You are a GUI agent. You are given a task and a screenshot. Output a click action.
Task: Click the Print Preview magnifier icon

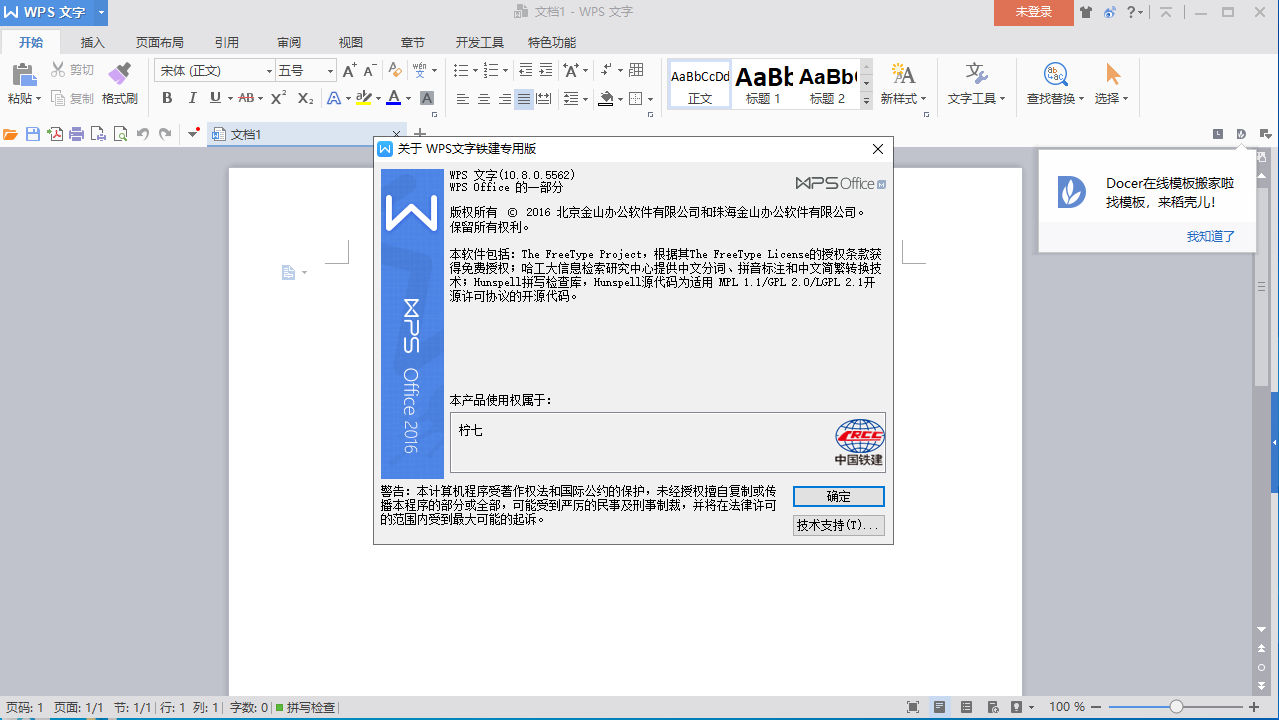pyautogui.click(x=120, y=134)
